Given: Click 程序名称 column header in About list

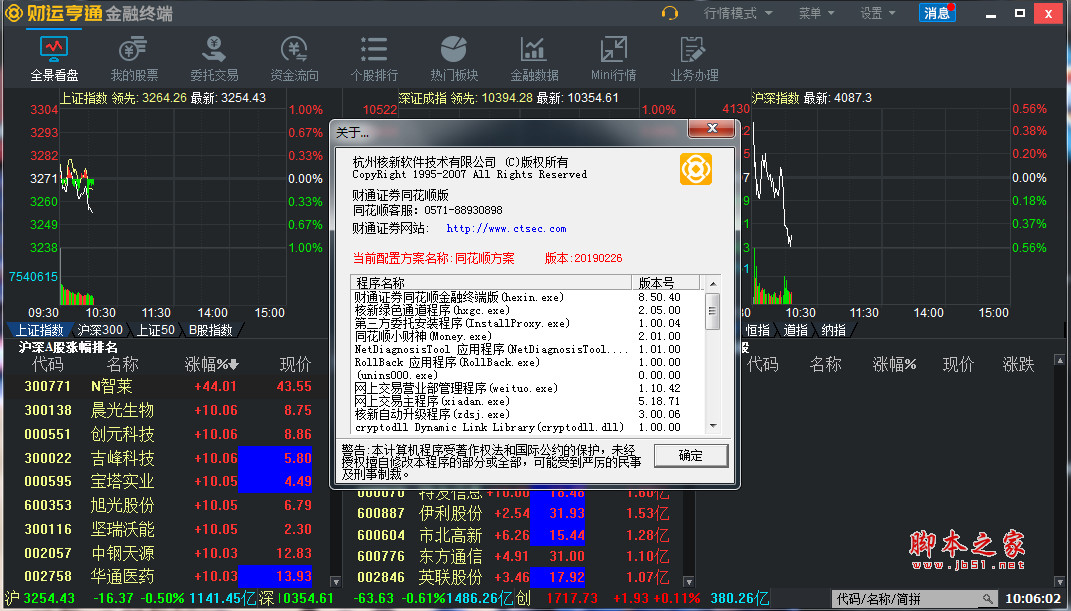Looking at the screenshot, I should pos(490,283).
